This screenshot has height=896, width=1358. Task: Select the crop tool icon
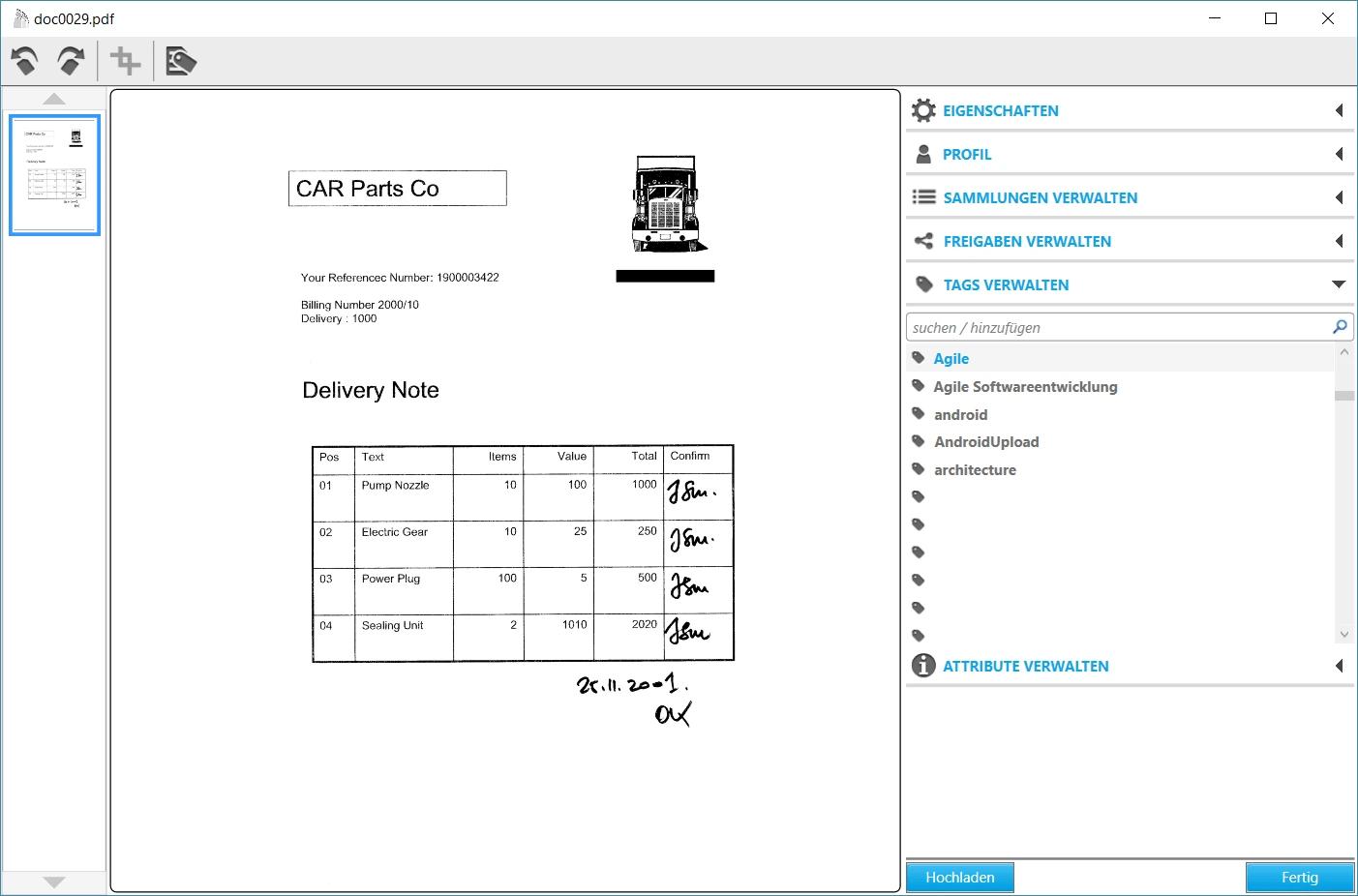coord(126,62)
